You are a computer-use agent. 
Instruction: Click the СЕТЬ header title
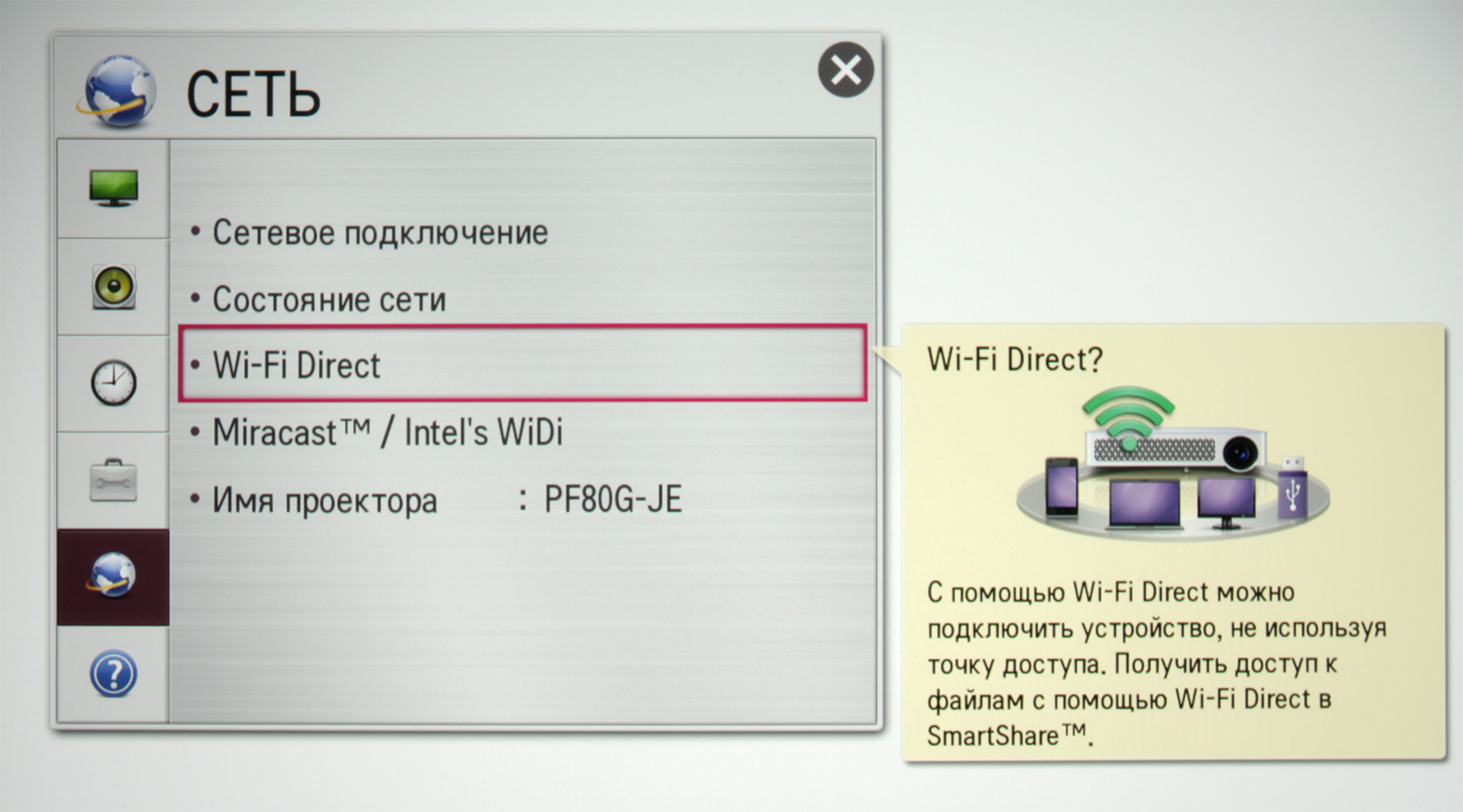tap(253, 95)
